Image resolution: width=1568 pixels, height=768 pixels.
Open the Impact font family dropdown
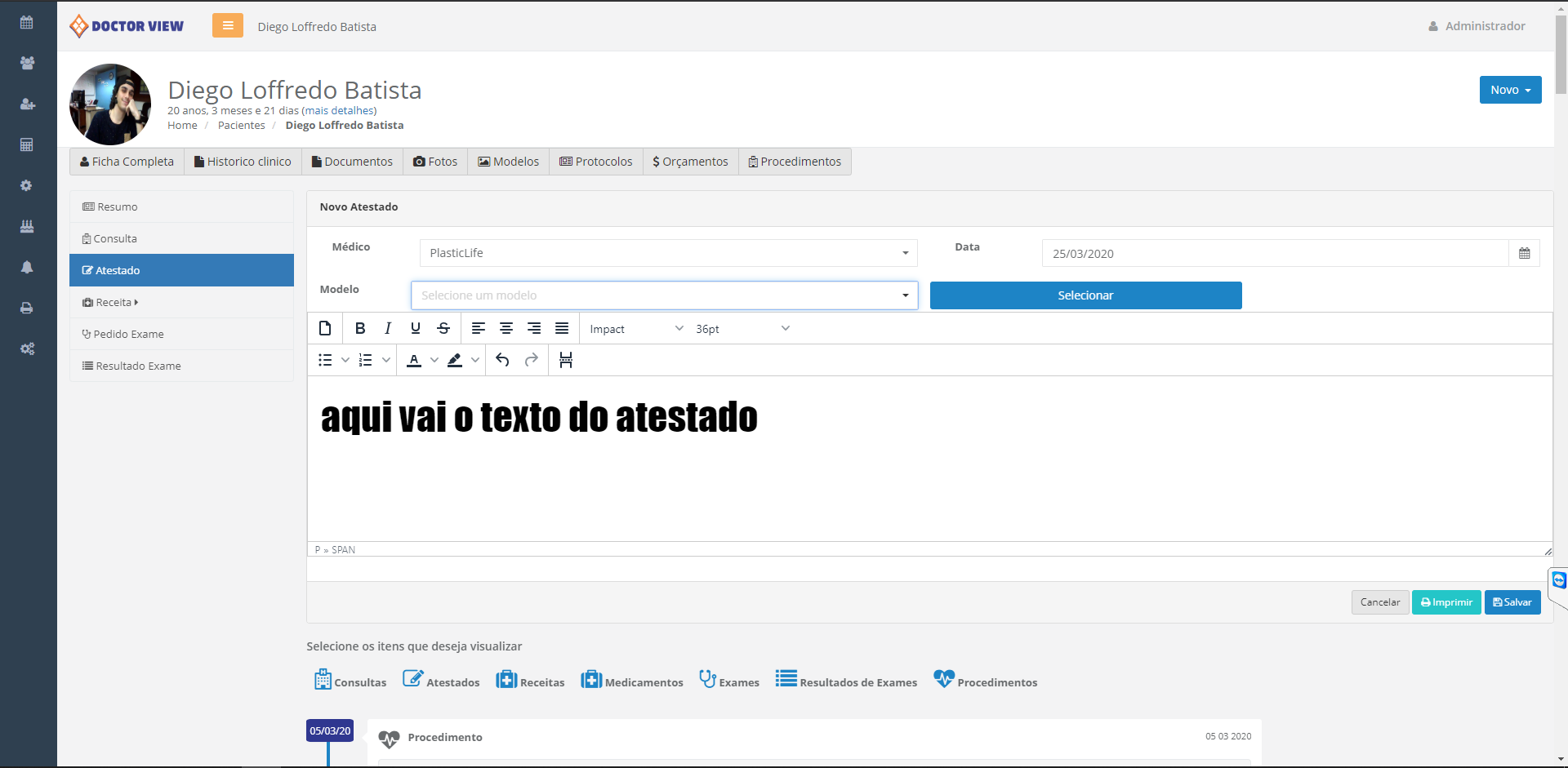click(x=636, y=329)
